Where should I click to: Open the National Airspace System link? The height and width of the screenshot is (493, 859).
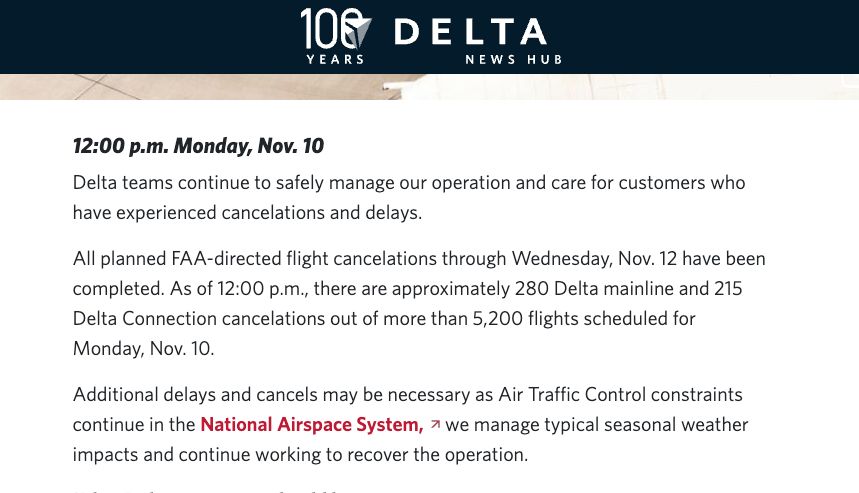tap(311, 424)
